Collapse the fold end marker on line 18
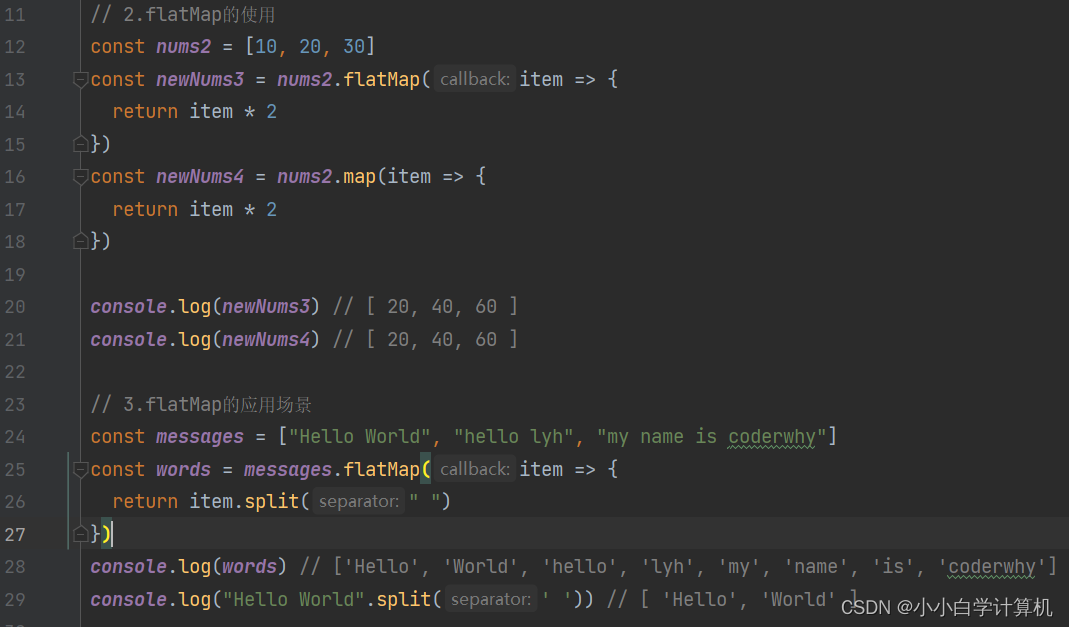Viewport: 1069px width, 627px height. [80, 241]
